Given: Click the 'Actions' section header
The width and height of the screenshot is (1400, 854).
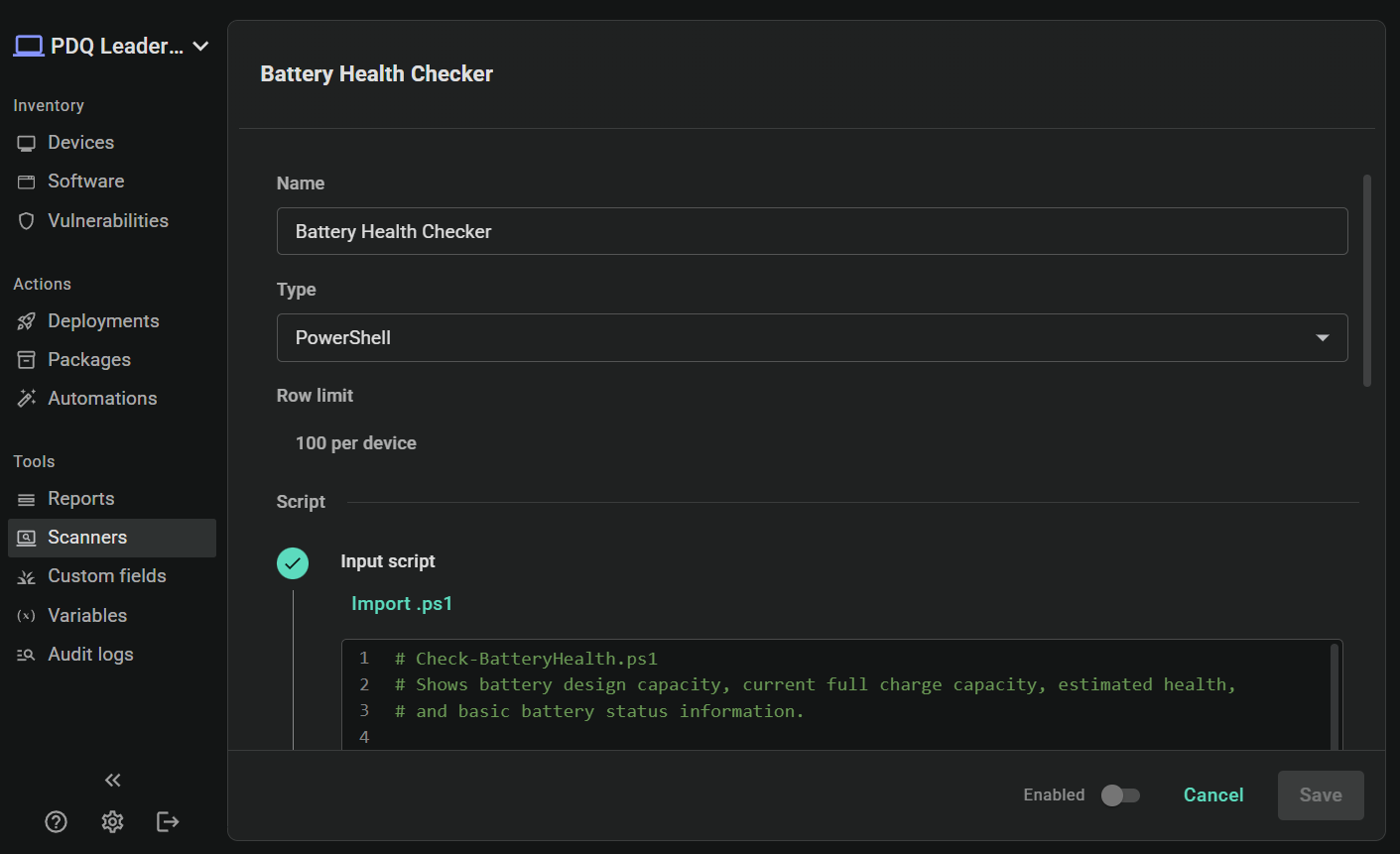Looking at the screenshot, I should 42,285.
